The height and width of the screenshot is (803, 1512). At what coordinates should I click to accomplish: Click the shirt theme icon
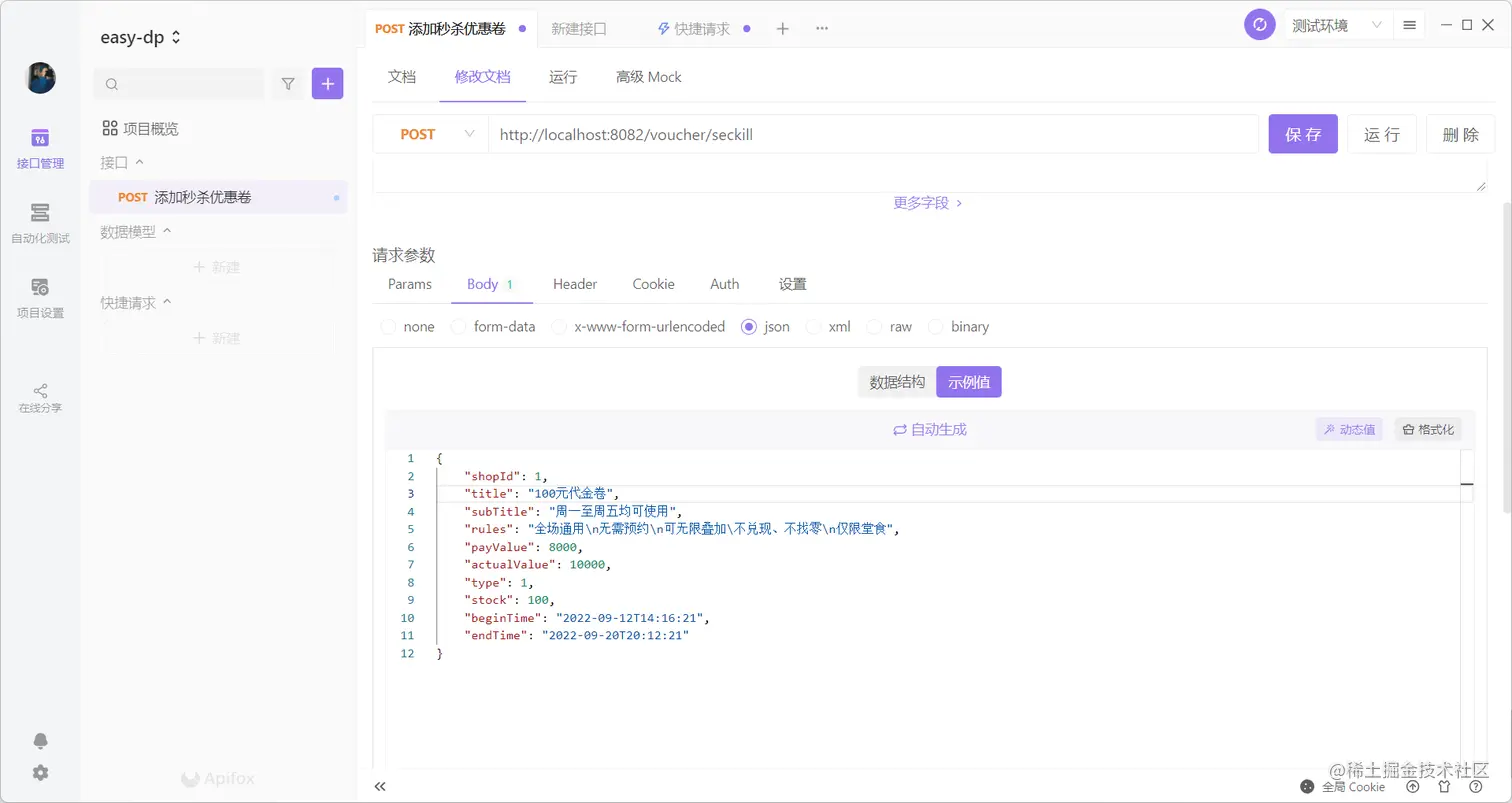[x=1444, y=787]
